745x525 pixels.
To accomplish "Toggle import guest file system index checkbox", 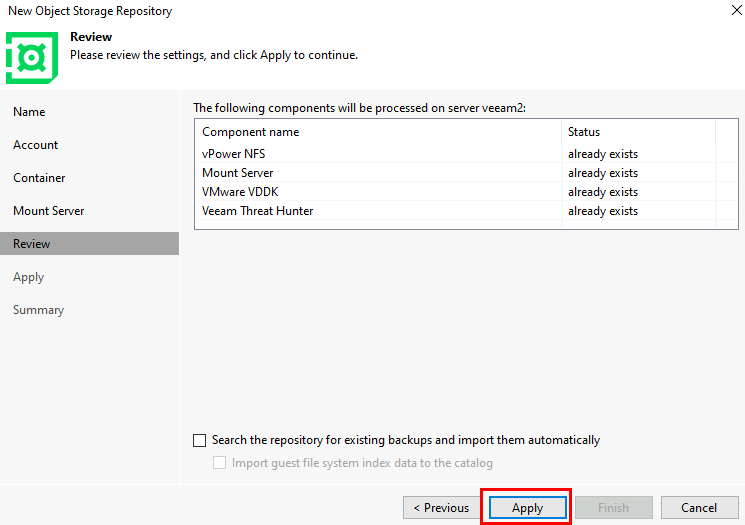I will pos(220,463).
